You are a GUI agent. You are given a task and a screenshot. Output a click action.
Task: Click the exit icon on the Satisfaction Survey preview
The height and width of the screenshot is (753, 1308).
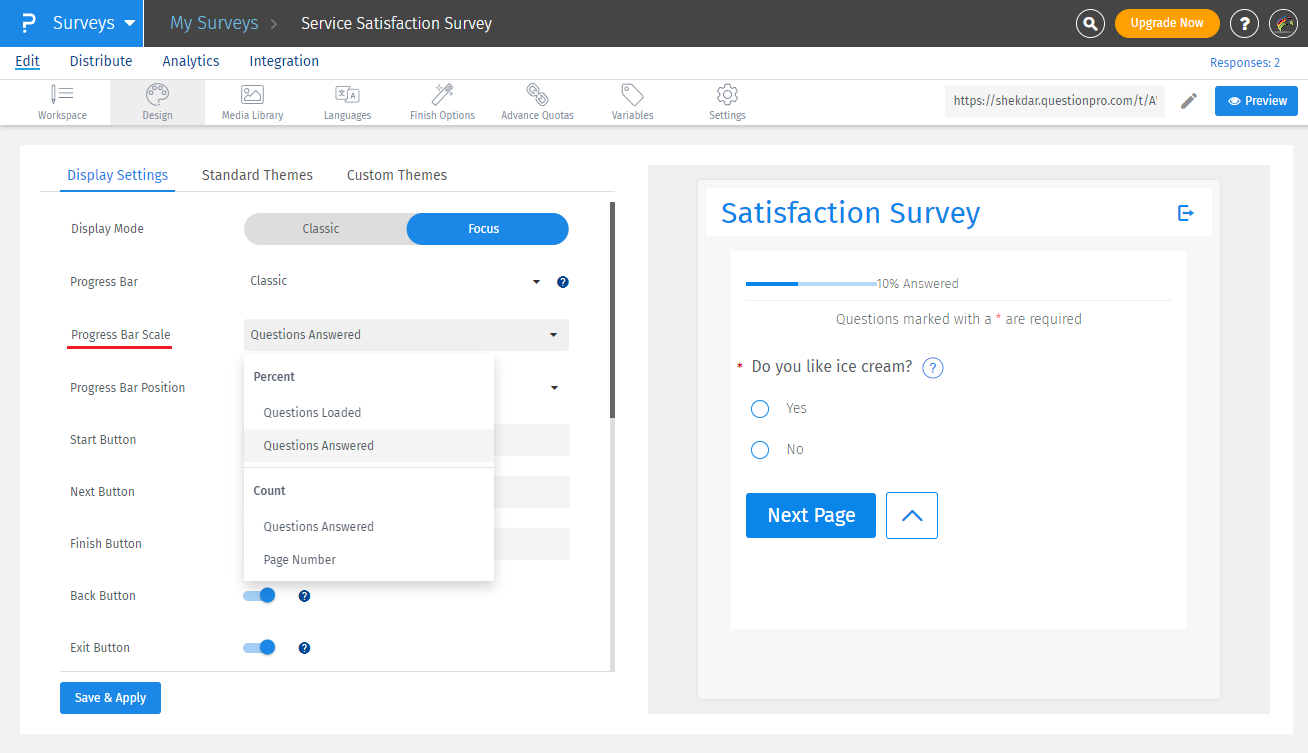1186,212
